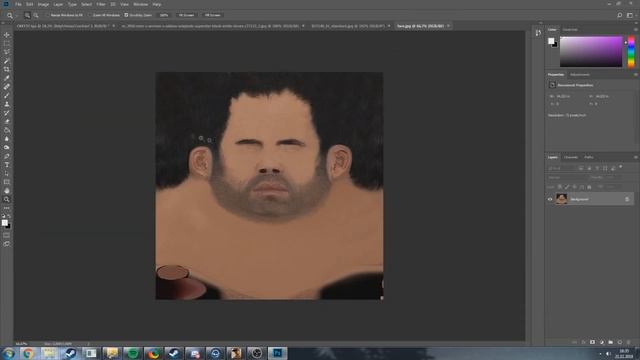Click Zoom Out mode in options bar
Viewport: 640px width, 360px height.
pos(36,15)
